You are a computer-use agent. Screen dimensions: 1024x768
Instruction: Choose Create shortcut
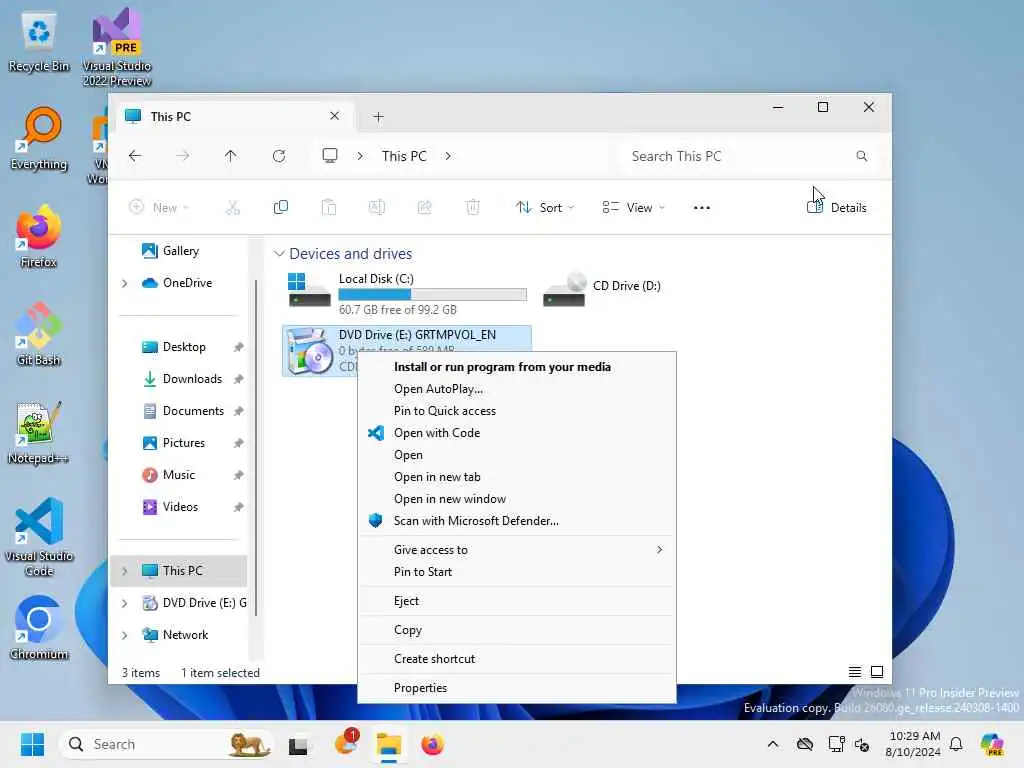pyautogui.click(x=517, y=660)
